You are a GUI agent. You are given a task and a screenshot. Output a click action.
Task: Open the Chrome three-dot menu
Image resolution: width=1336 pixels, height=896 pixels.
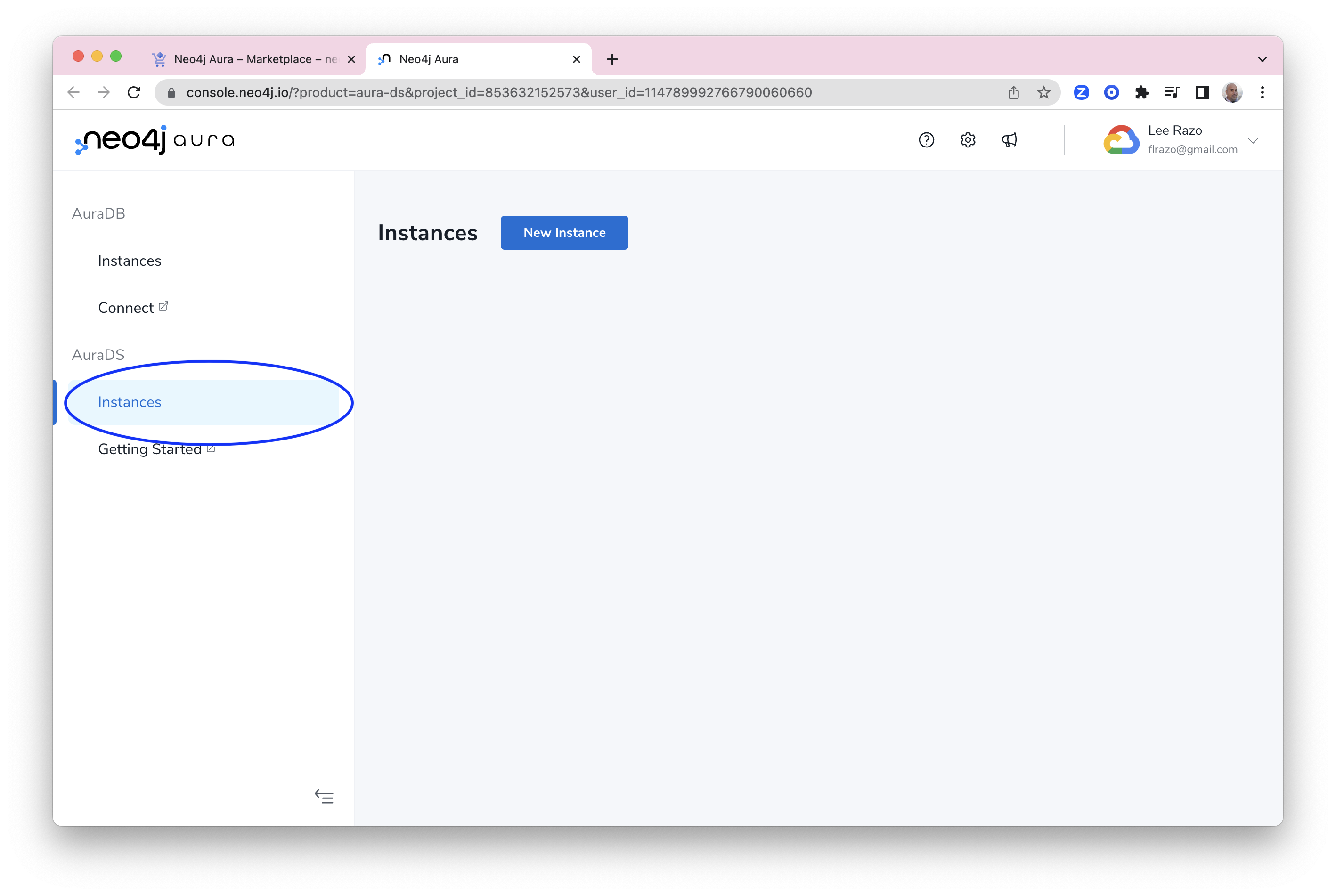pyautogui.click(x=1263, y=93)
